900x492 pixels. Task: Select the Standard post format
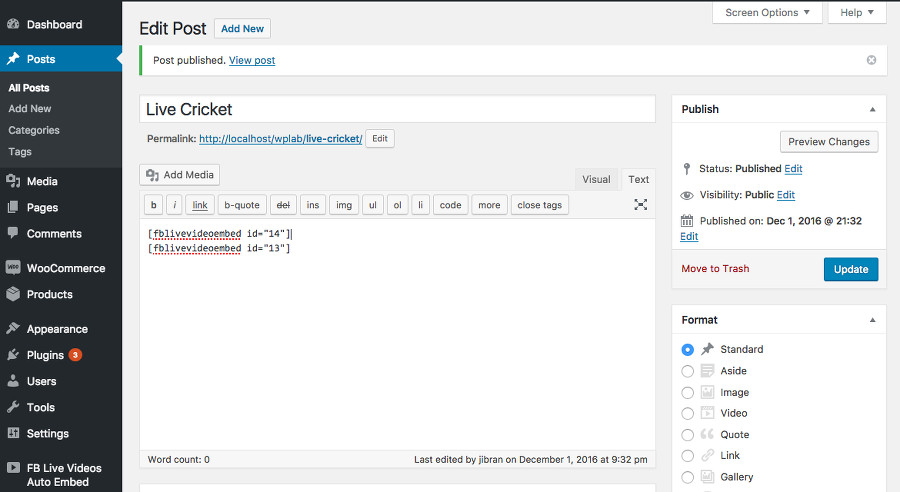(x=688, y=350)
